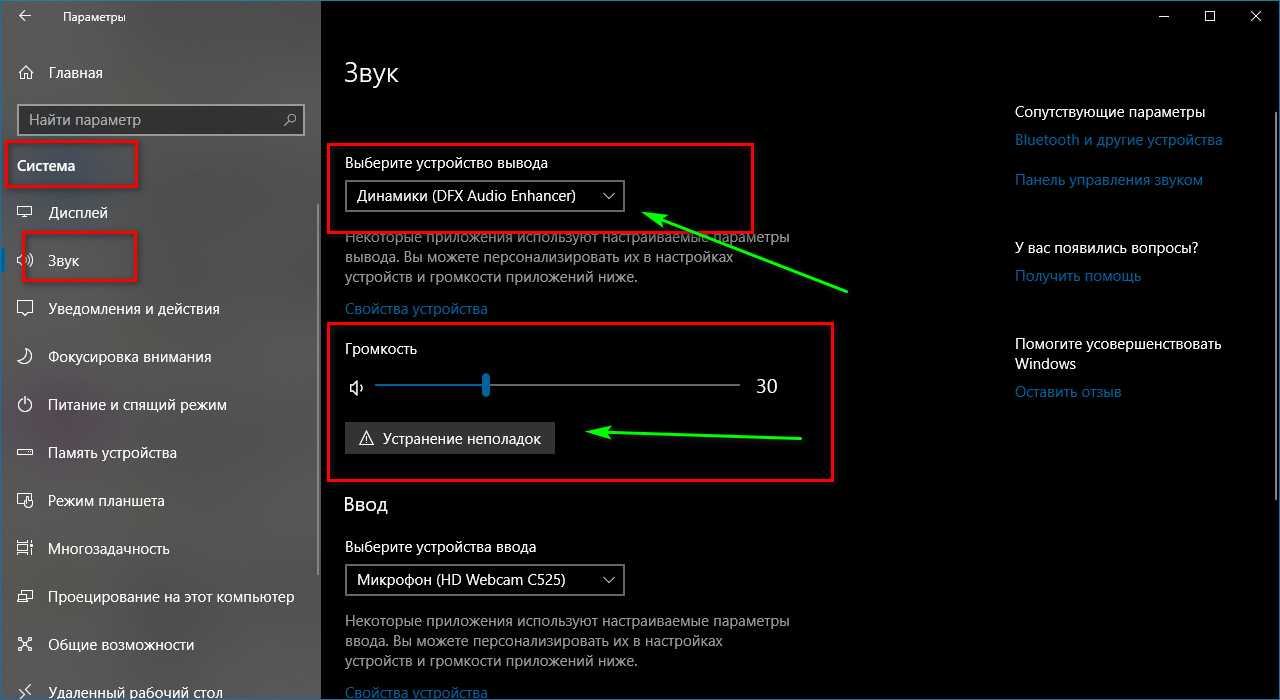Open Многозадачность page

pos(109,549)
